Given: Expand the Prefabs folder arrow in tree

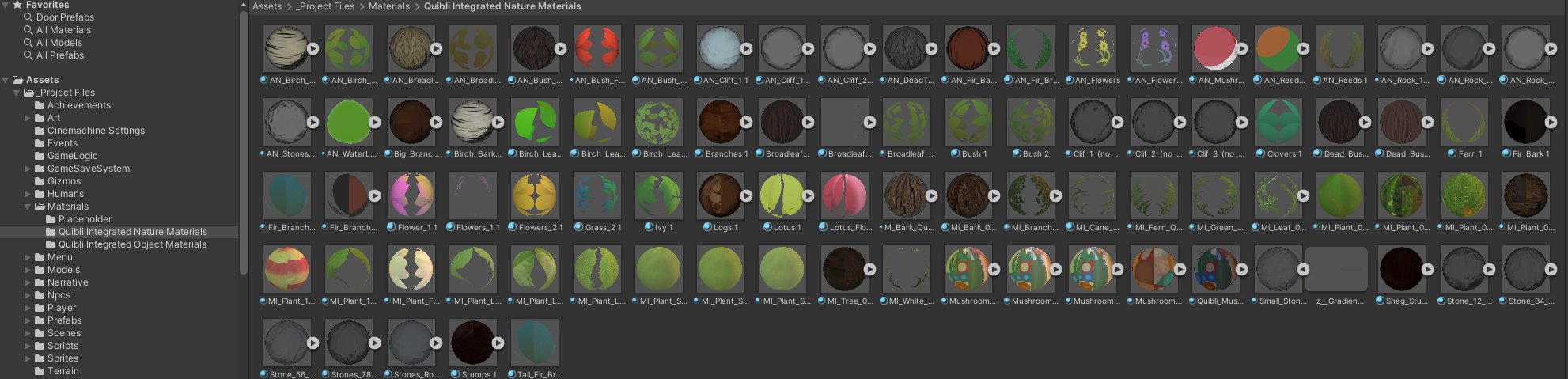Looking at the screenshot, I should (28, 320).
